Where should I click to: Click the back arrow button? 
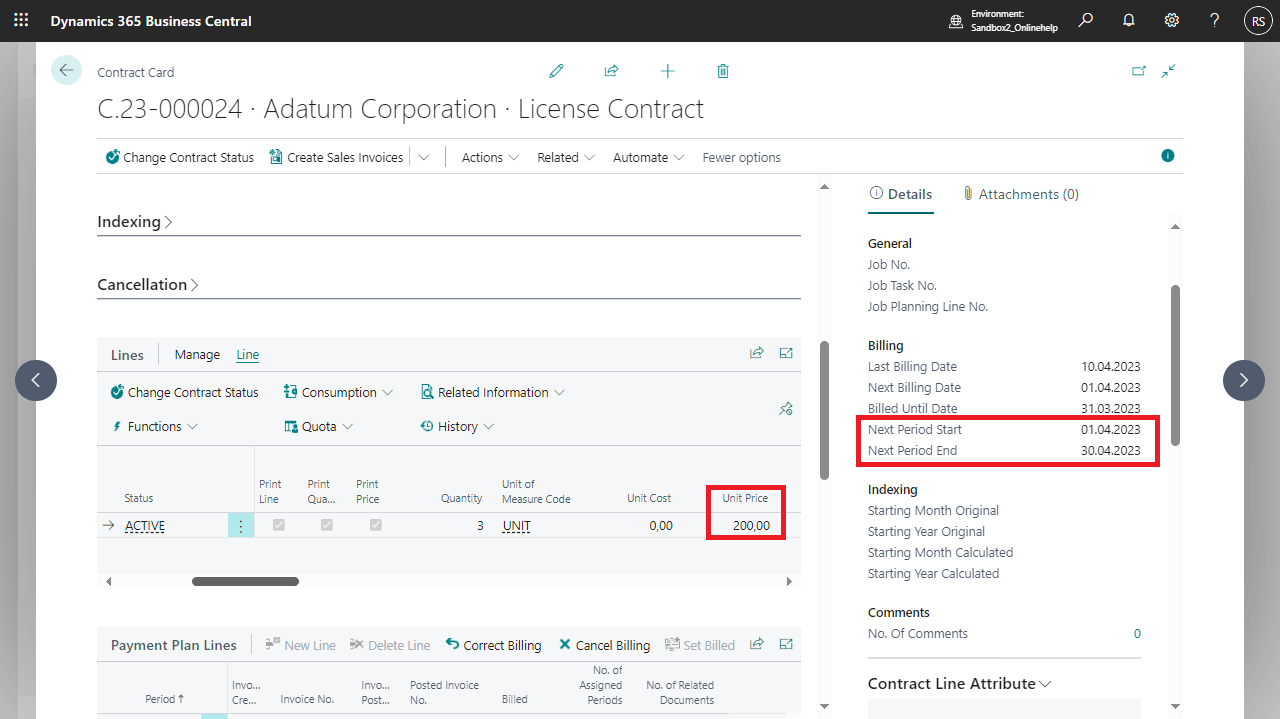[x=66, y=70]
